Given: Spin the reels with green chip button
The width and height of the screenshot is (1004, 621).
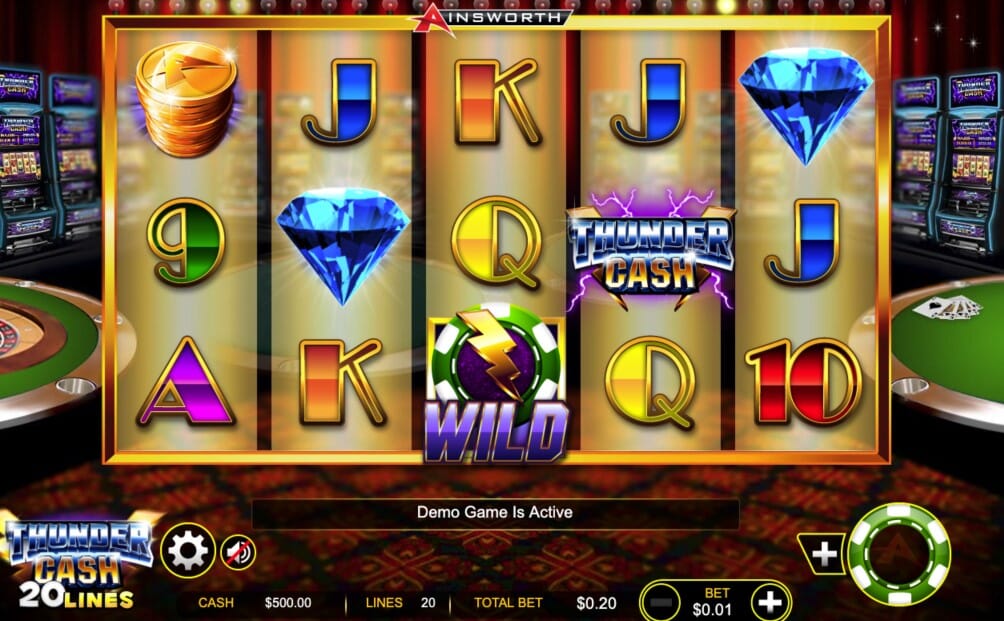Looking at the screenshot, I should pyautogui.click(x=899, y=554).
